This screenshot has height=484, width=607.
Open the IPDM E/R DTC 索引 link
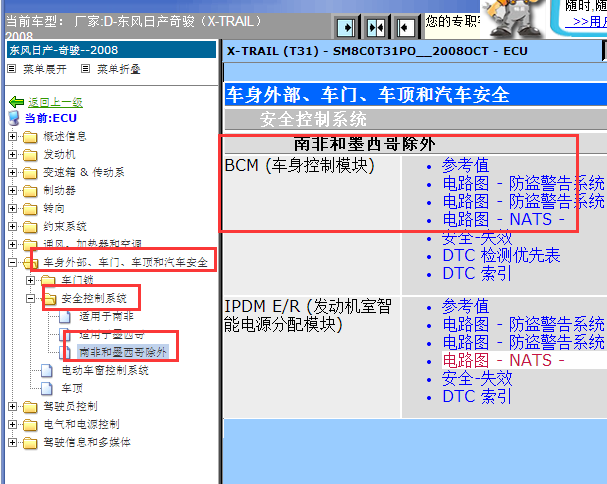(477, 396)
